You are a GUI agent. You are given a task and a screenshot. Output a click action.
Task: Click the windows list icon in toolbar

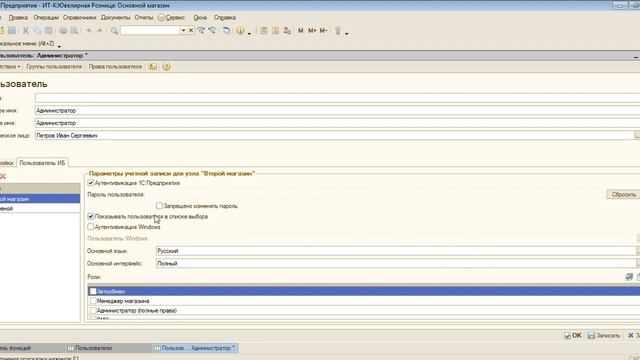click(x=227, y=31)
